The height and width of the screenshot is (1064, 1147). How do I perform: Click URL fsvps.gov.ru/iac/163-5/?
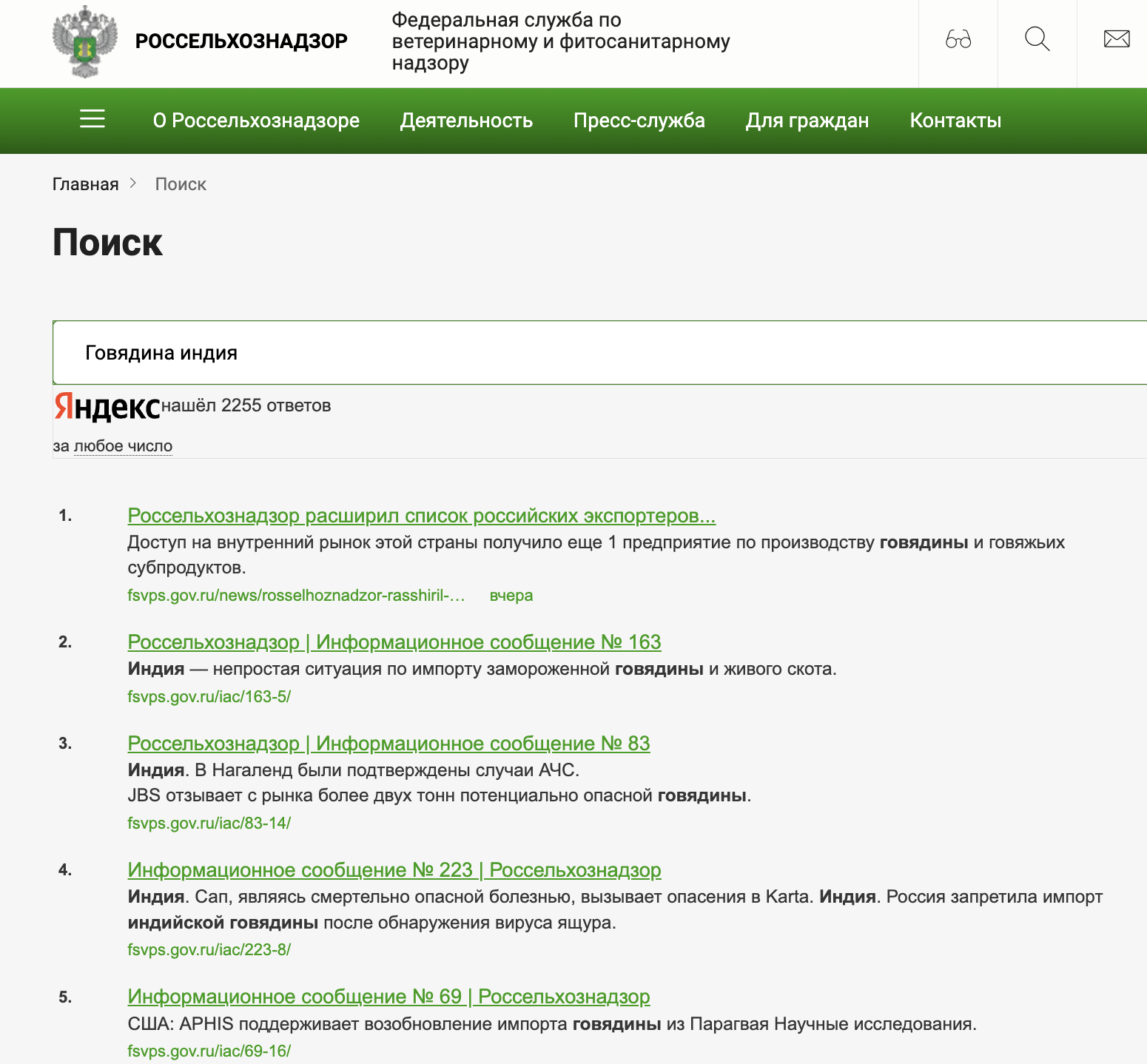pos(209,697)
